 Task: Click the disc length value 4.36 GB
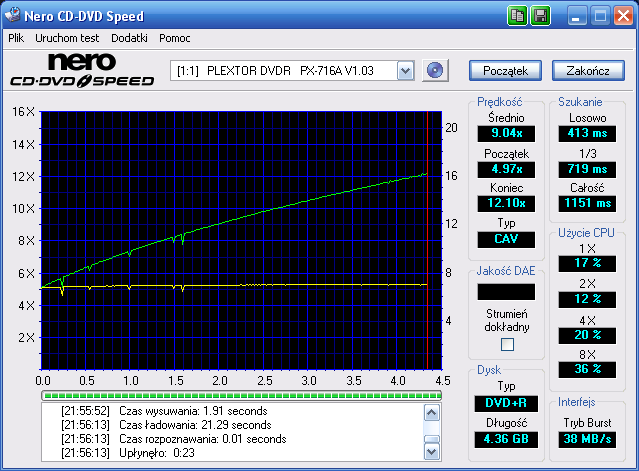coord(506,439)
